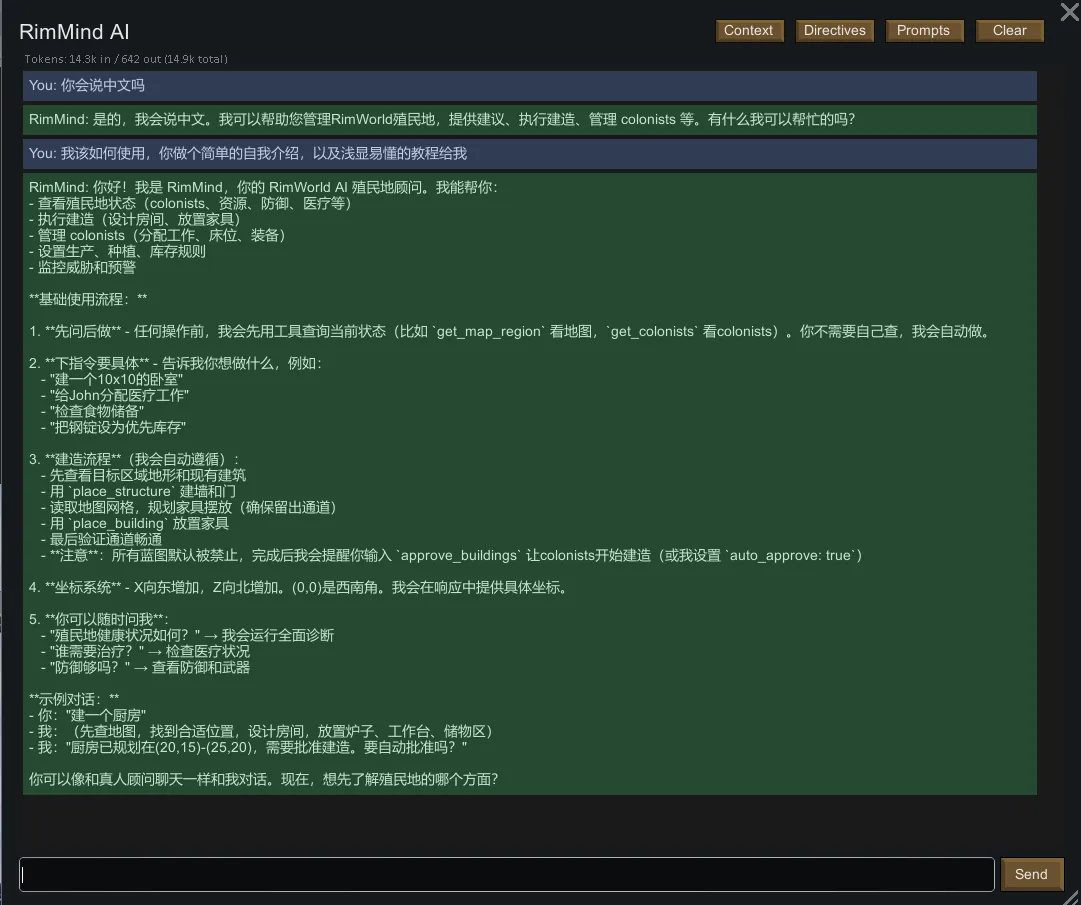Open the Context panel
The width and height of the screenshot is (1081, 905).
click(748, 31)
